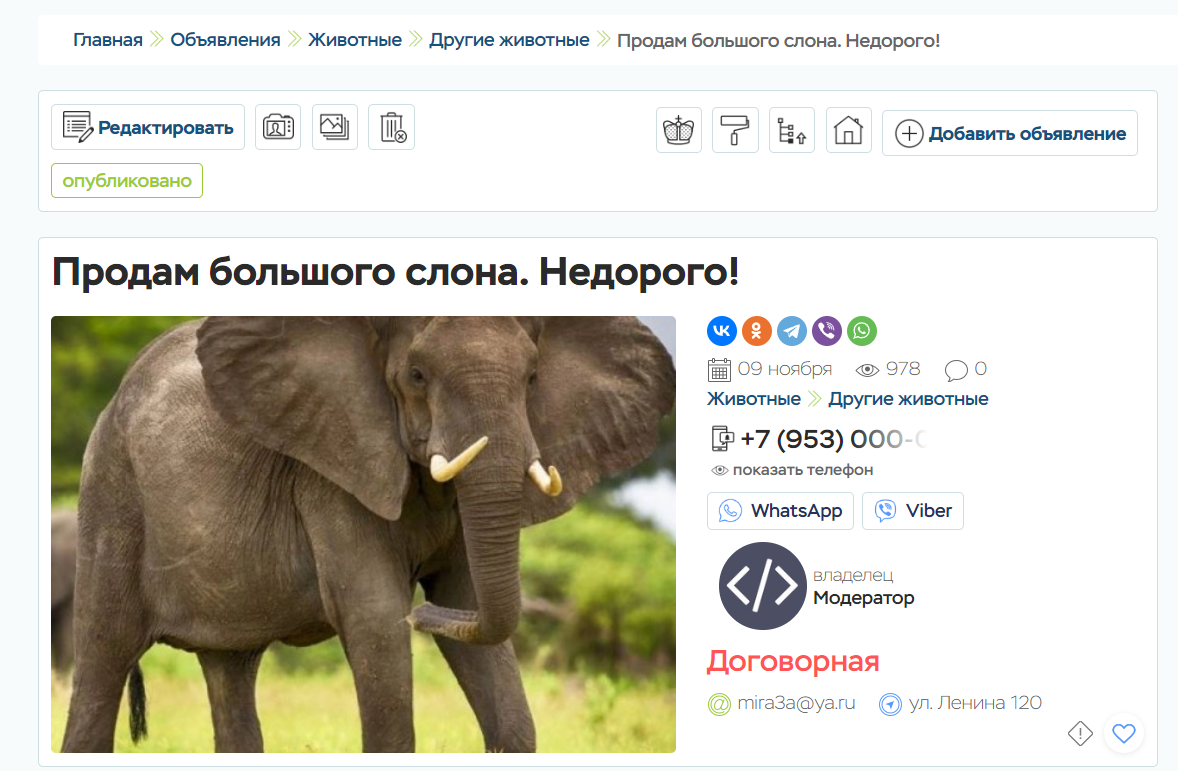Click the crown VIP promotion icon
The height and width of the screenshot is (771, 1178).
click(x=679, y=131)
